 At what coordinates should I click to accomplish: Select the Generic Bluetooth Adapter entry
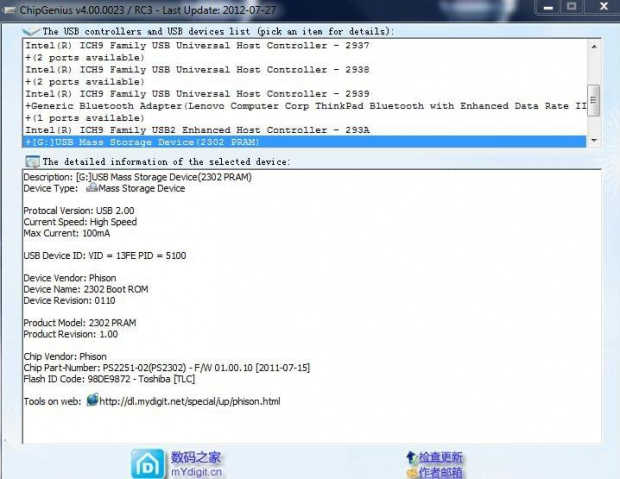coord(305,106)
